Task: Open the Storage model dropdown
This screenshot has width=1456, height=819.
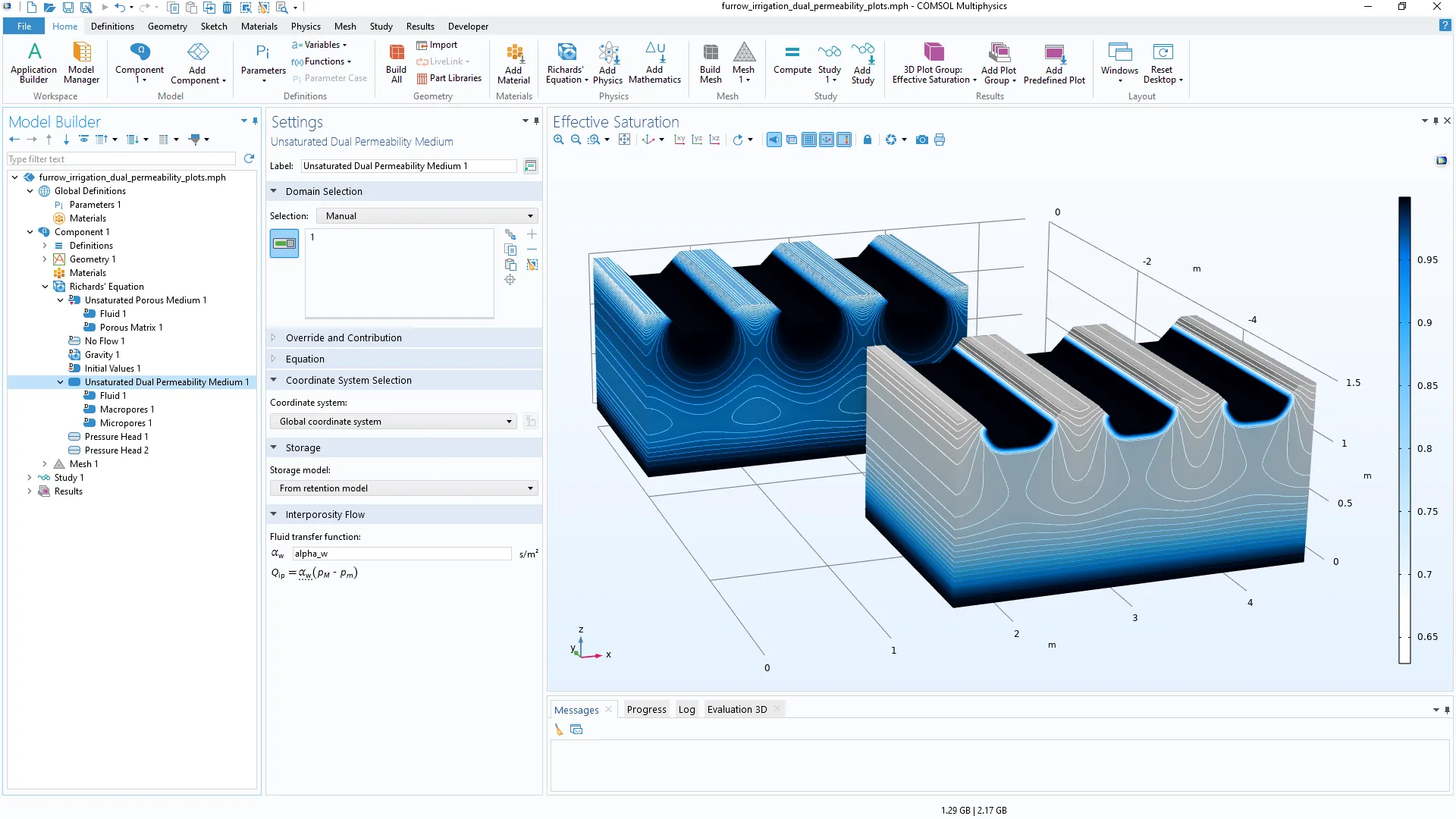Action: click(x=403, y=488)
